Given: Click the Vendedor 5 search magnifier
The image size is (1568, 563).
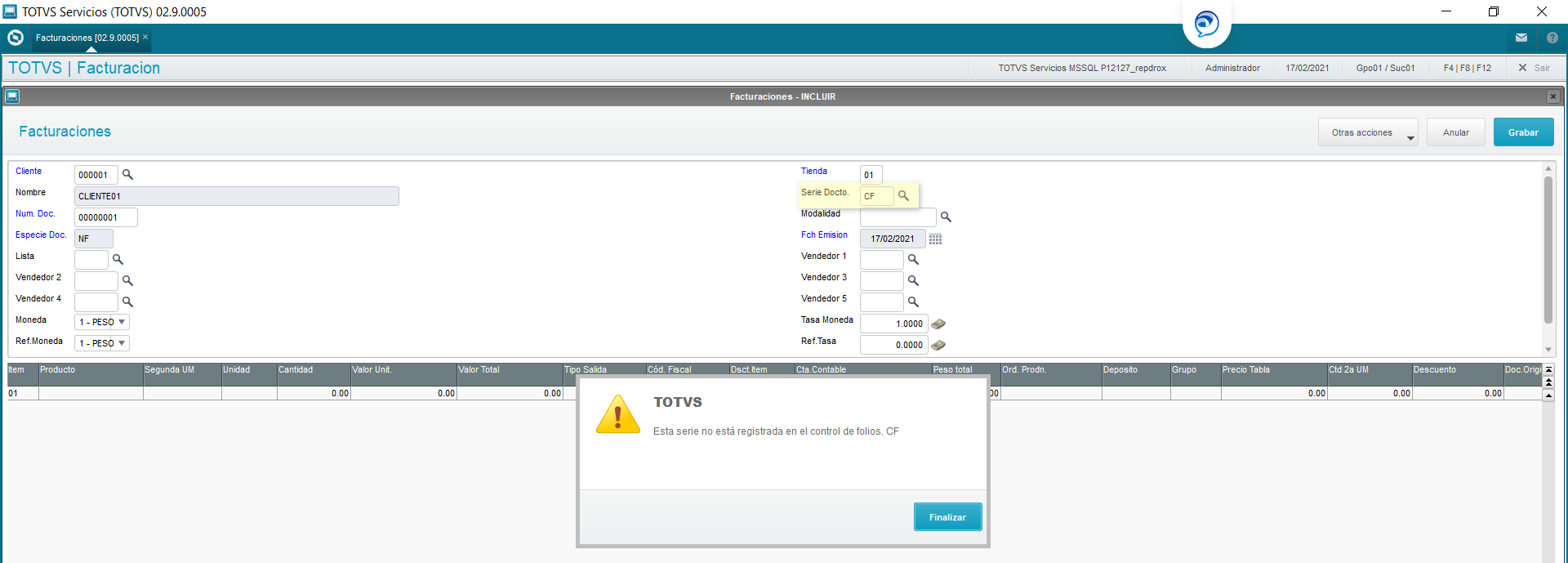Looking at the screenshot, I should pyautogui.click(x=913, y=302).
